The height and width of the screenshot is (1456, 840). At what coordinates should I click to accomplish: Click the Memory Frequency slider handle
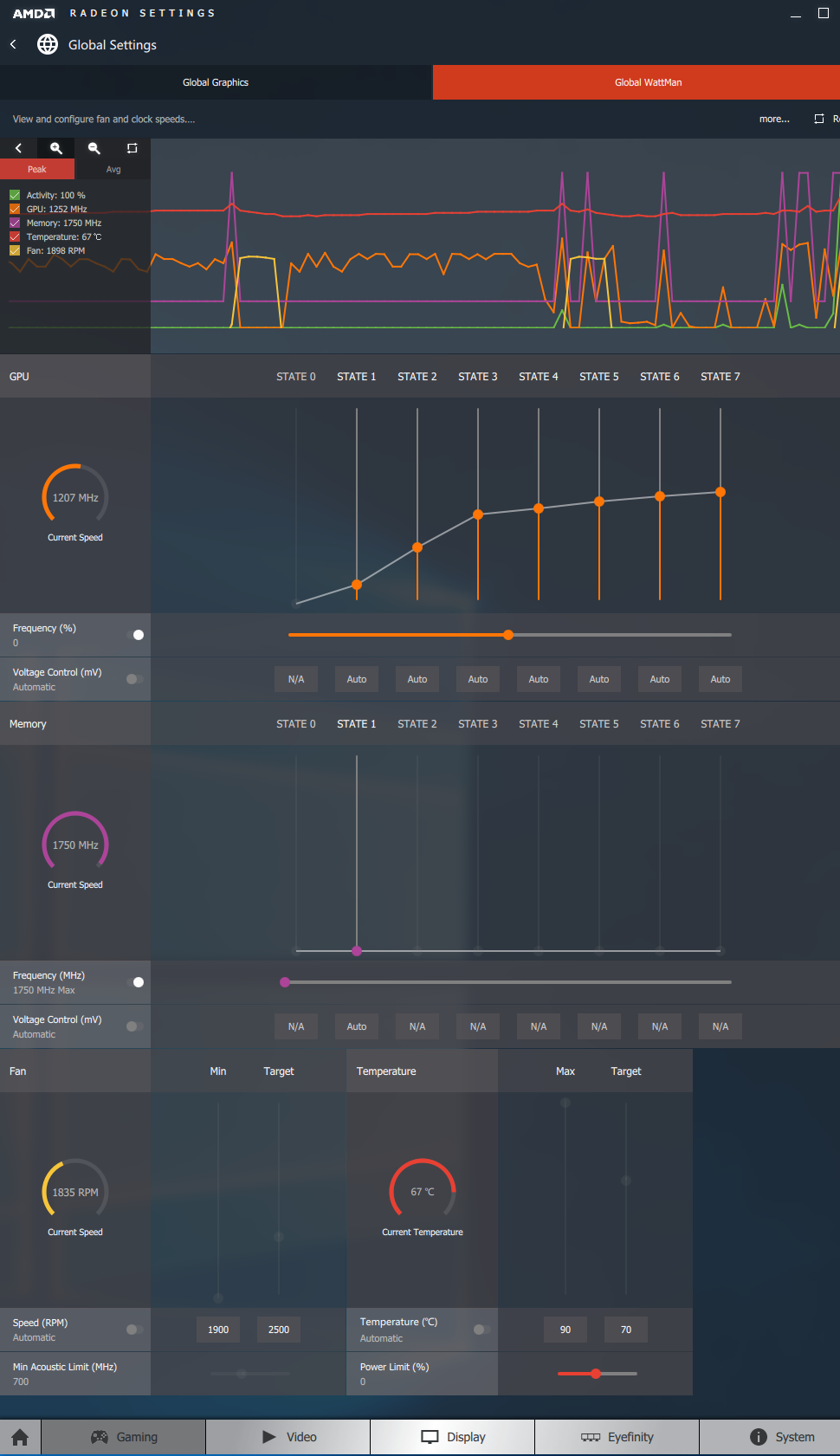pyautogui.click(x=285, y=982)
